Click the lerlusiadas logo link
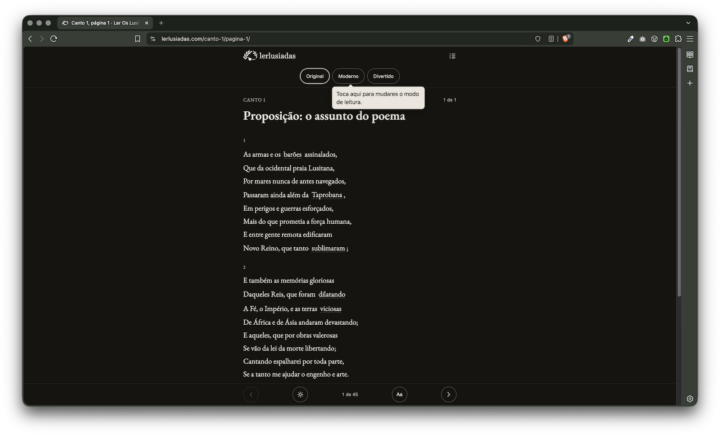The image size is (720, 436). coord(270,56)
